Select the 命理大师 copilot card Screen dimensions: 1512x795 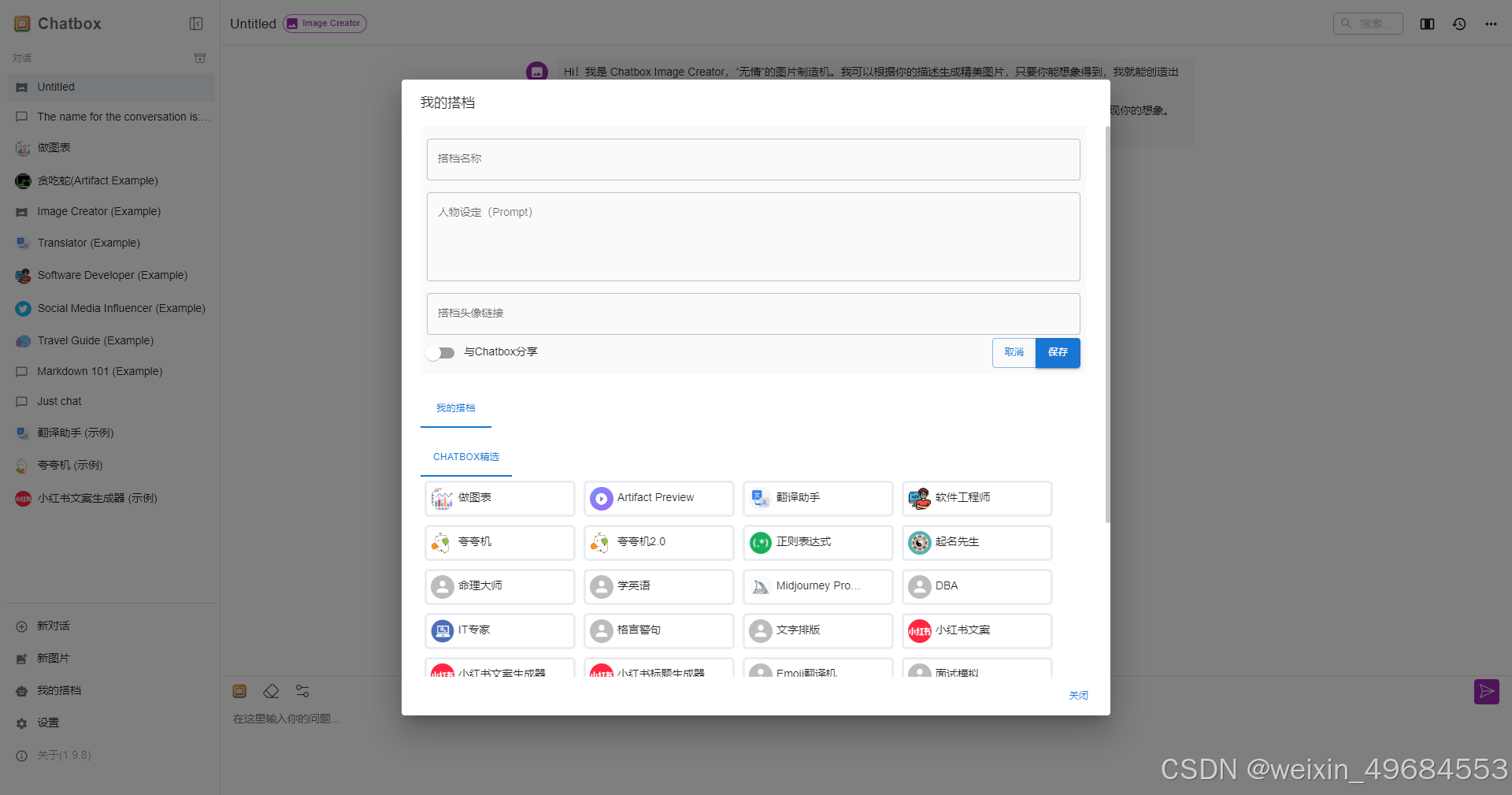[x=500, y=586]
